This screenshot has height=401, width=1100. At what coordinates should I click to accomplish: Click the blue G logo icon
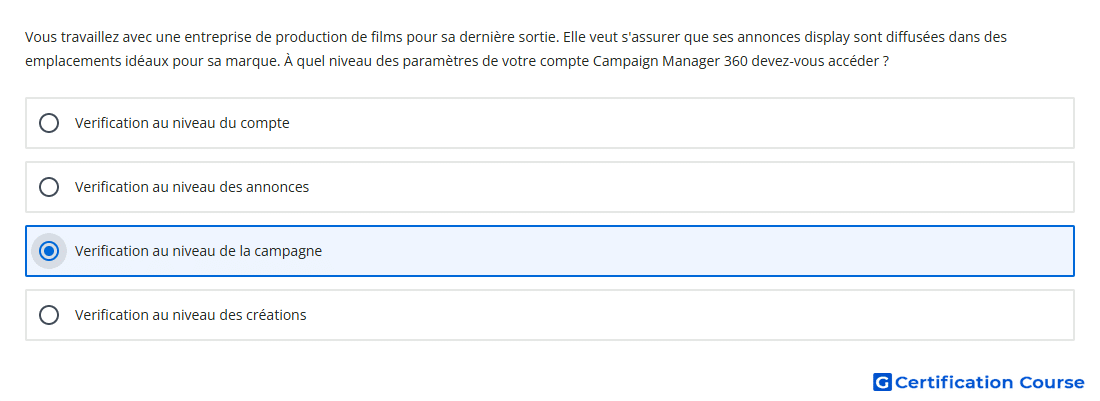pos(882,382)
